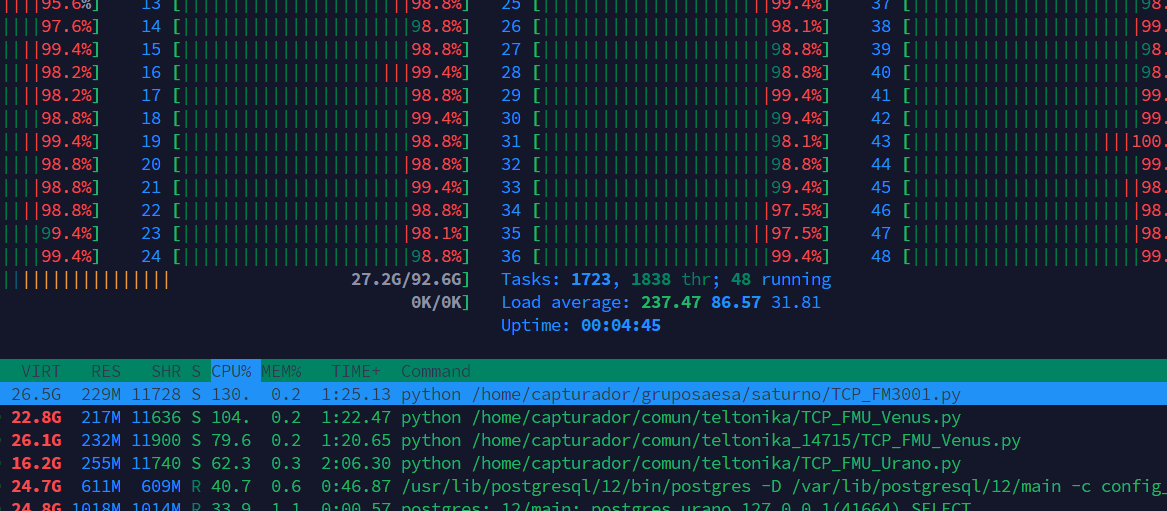
Task: Click the CPU 43 usage bar
Action: tap(1030, 141)
